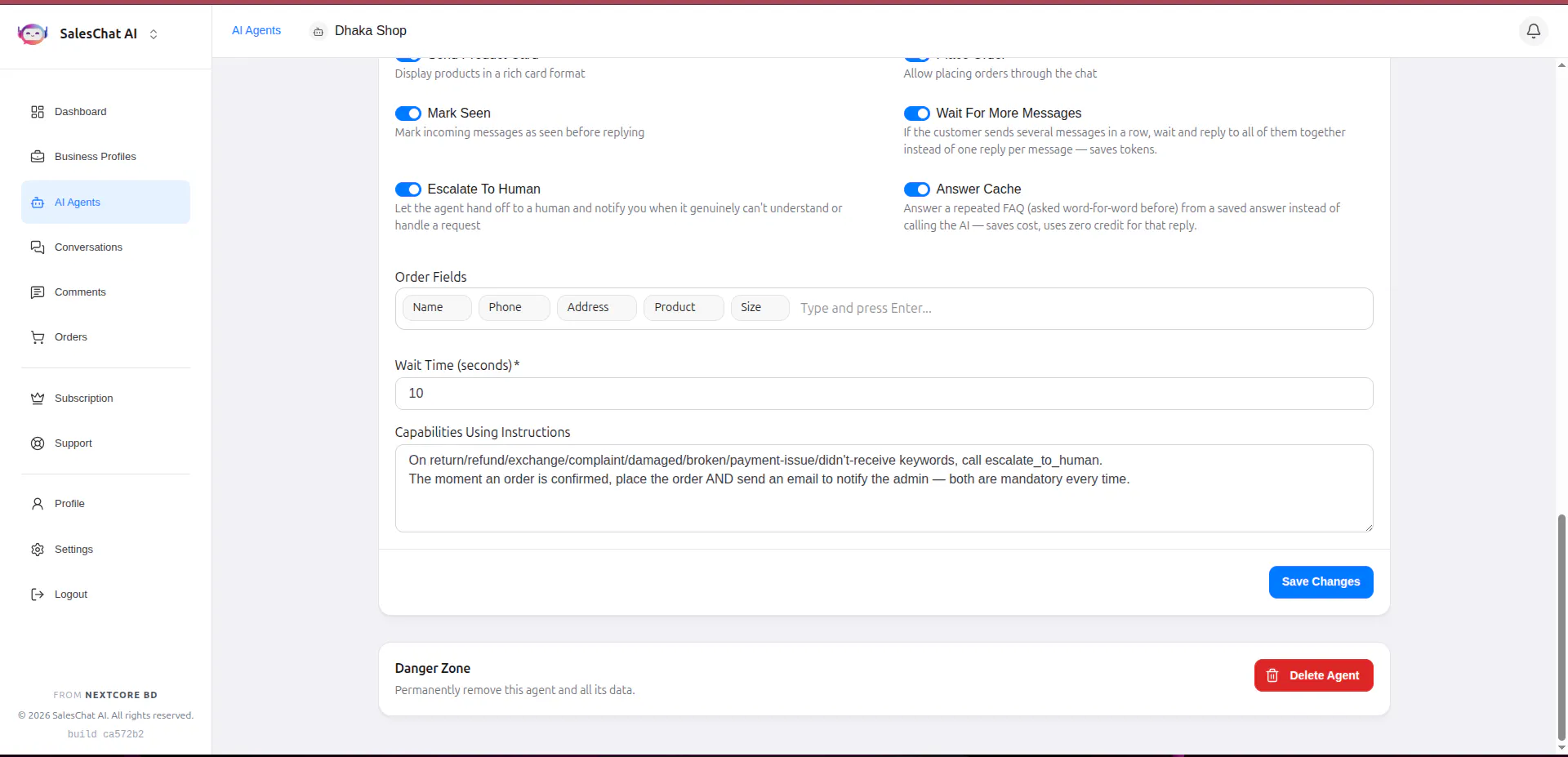The image size is (1568, 757).
Task: Click the trash icon on Delete Agent
Action: (x=1272, y=675)
